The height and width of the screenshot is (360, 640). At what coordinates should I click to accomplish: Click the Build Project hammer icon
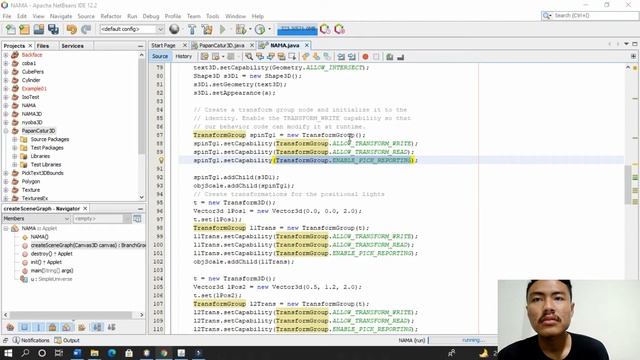point(192,29)
